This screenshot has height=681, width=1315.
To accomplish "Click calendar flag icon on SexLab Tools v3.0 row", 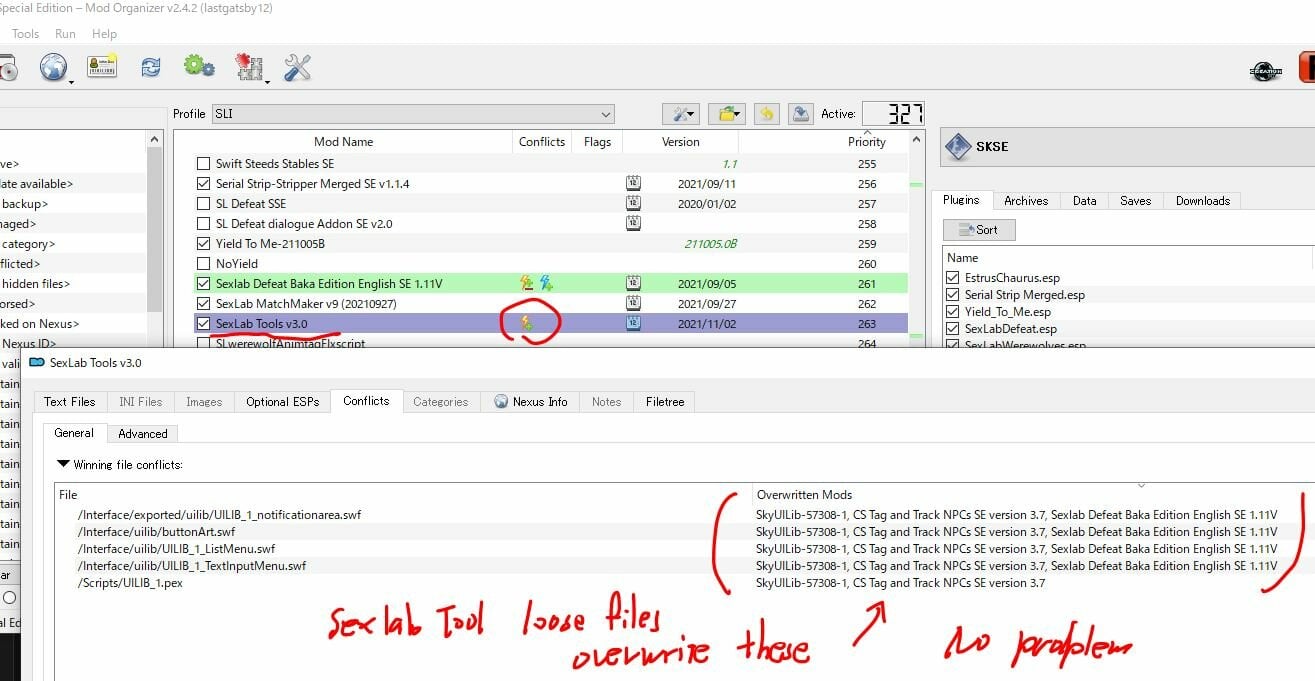I will coord(633,323).
